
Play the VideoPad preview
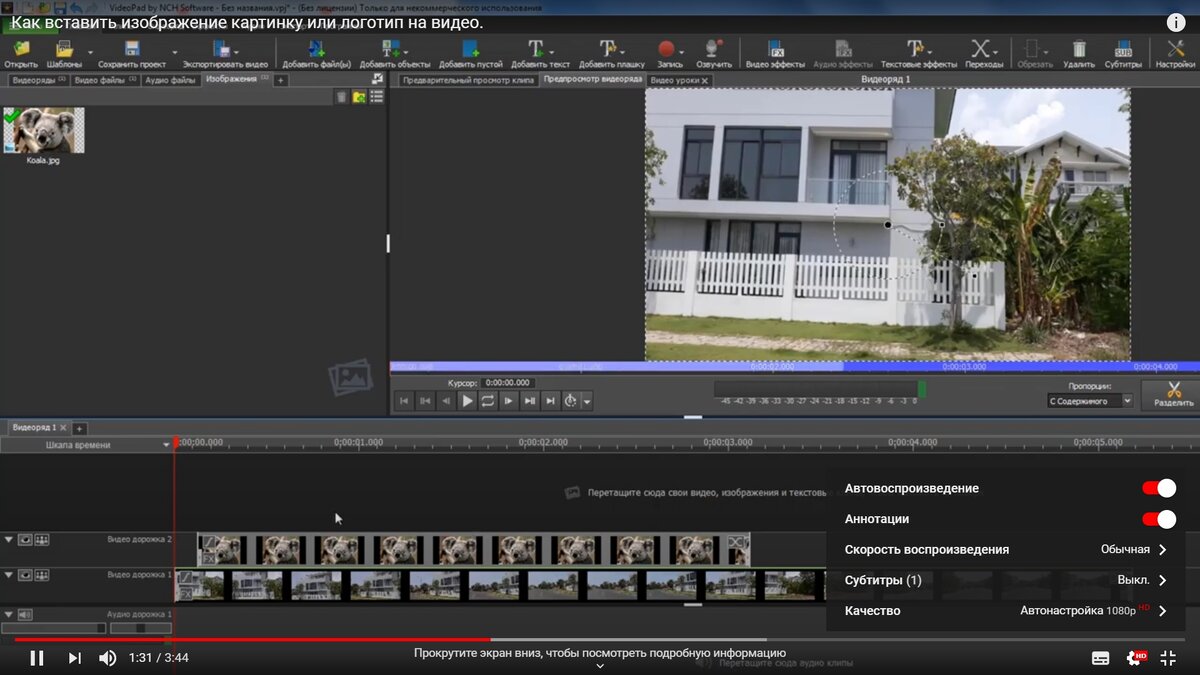coord(467,401)
